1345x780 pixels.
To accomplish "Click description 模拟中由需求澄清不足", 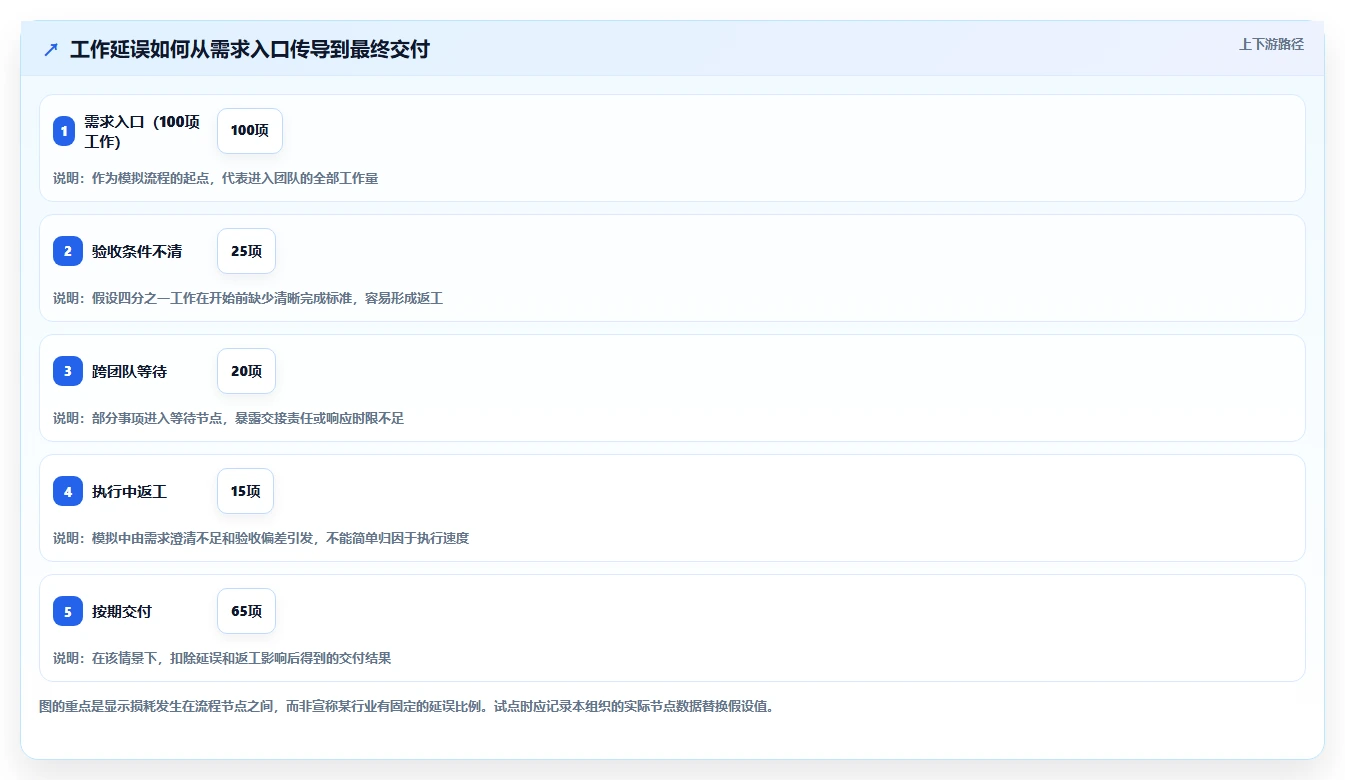I will point(261,538).
